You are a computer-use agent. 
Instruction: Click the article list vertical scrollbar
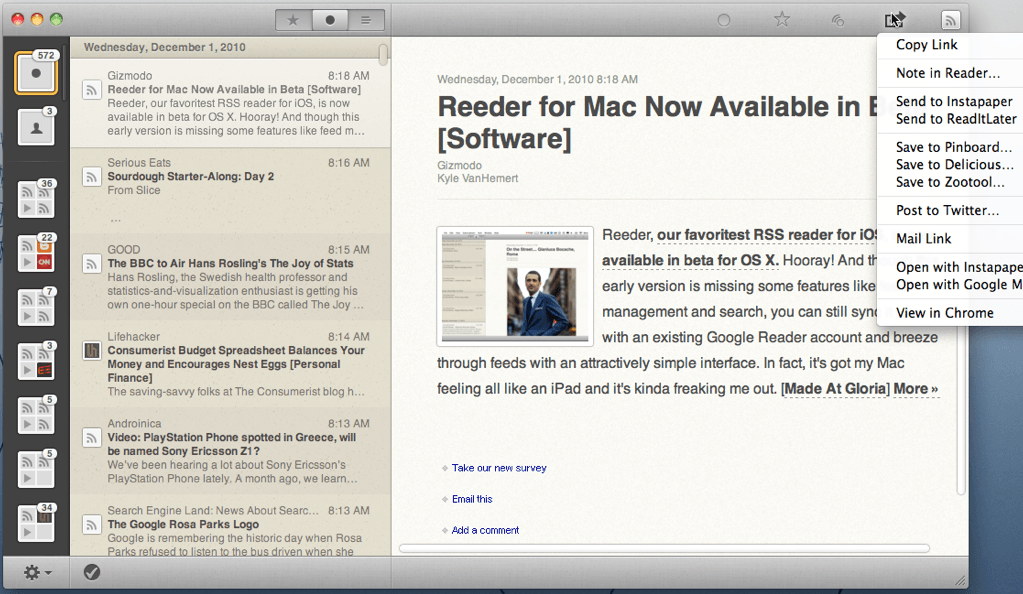(383, 54)
